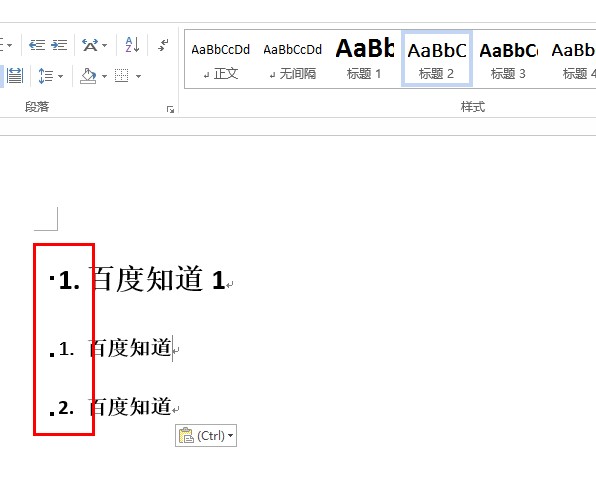
Task: Select the 标题 2 heading style
Action: click(x=437, y=59)
